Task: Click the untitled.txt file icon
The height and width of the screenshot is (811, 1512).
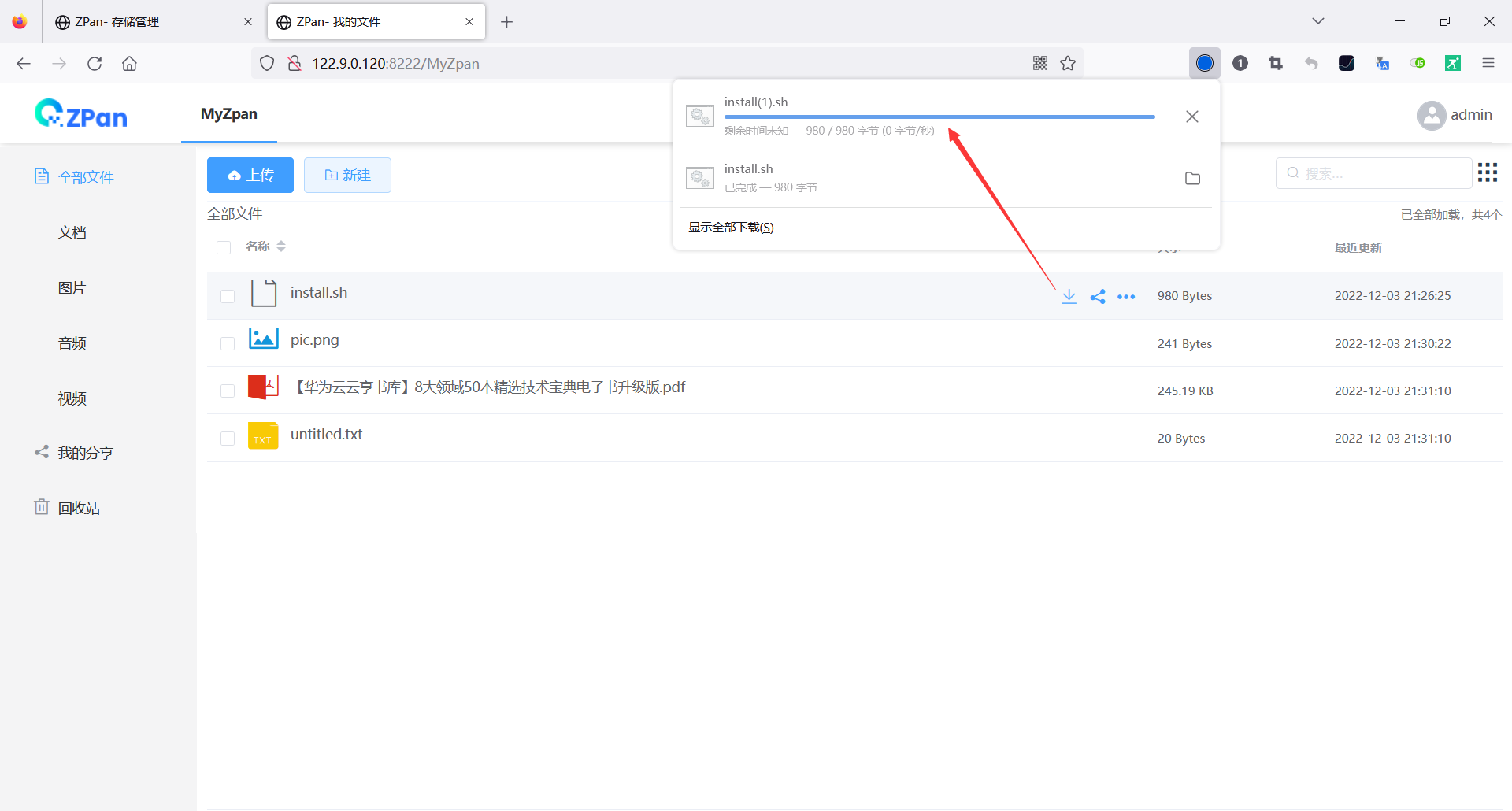Action: tap(263, 435)
